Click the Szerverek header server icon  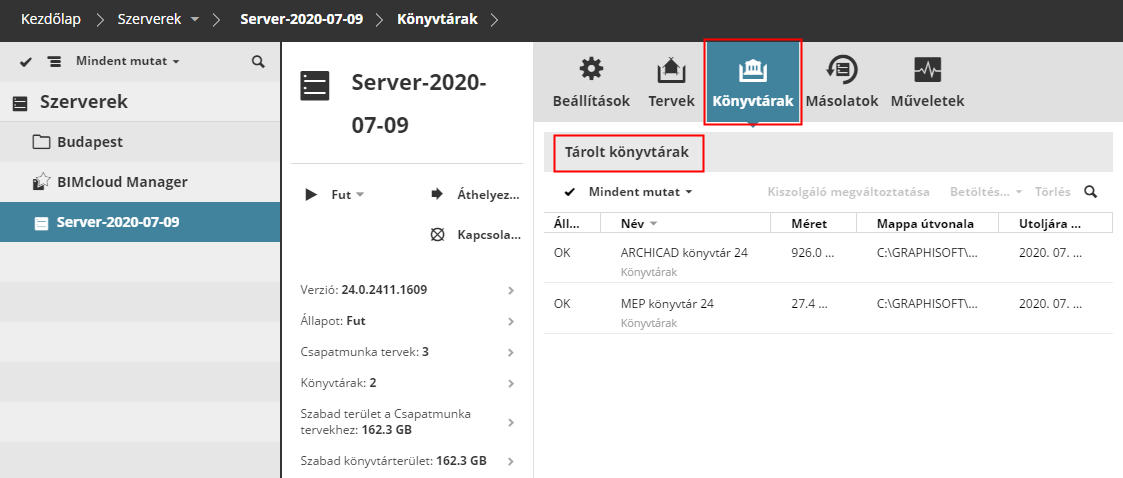coord(21,103)
